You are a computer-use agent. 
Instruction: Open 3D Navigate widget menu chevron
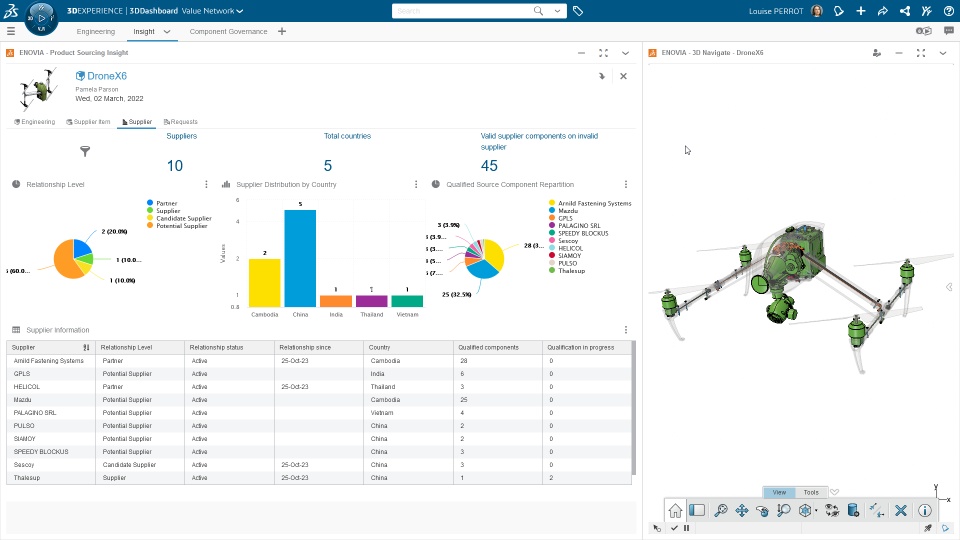click(943, 53)
